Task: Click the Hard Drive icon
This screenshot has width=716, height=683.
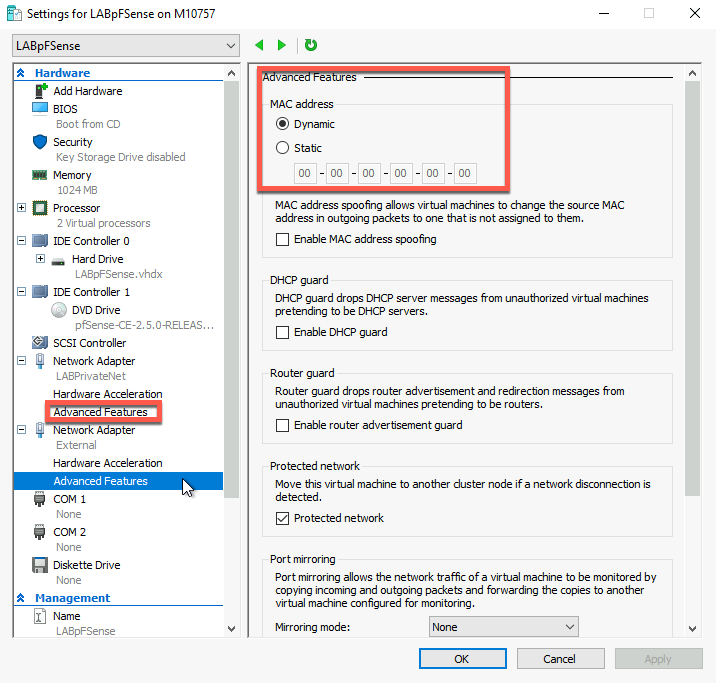Action: coord(58,262)
